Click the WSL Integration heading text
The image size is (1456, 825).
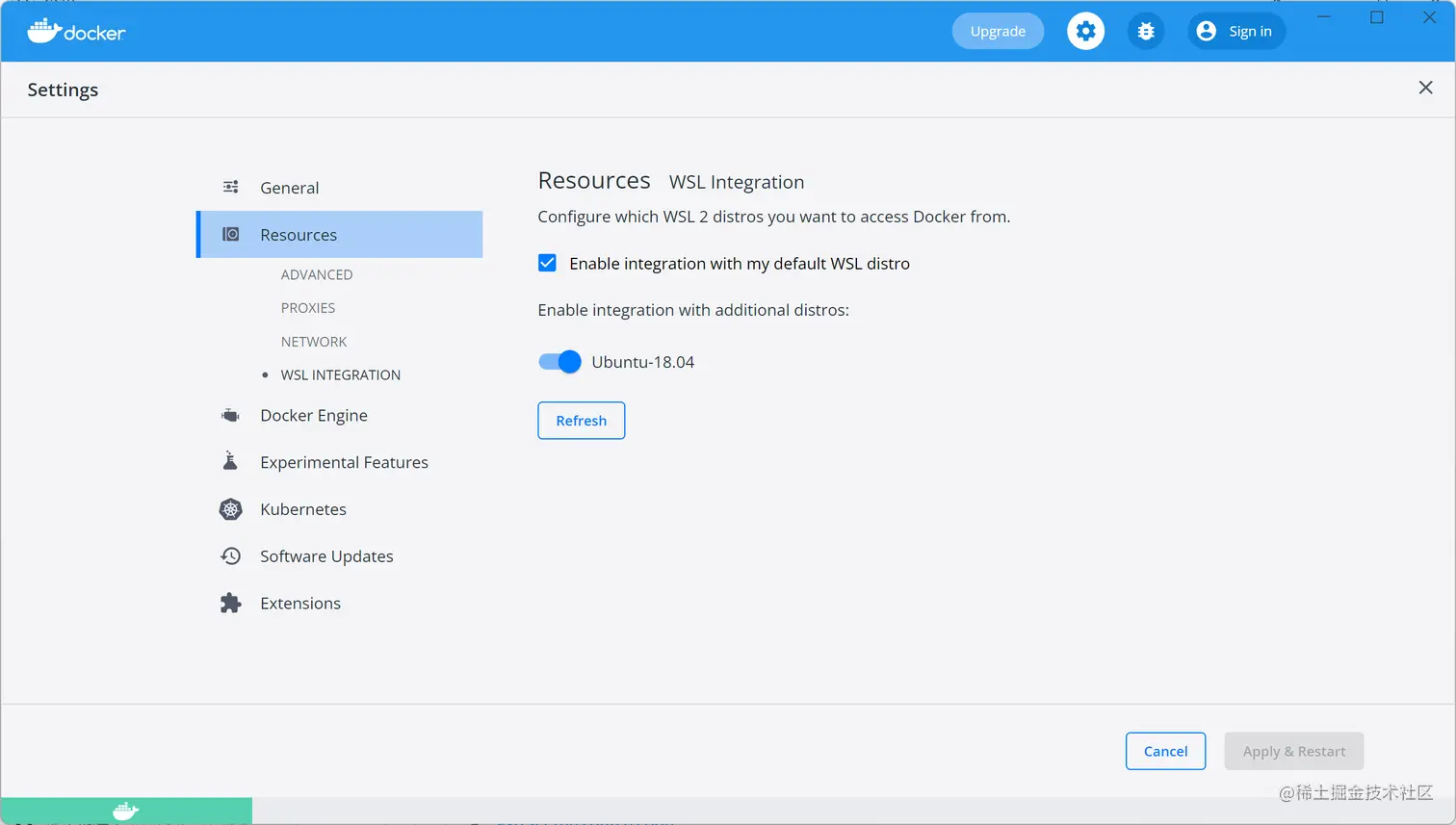(x=737, y=182)
